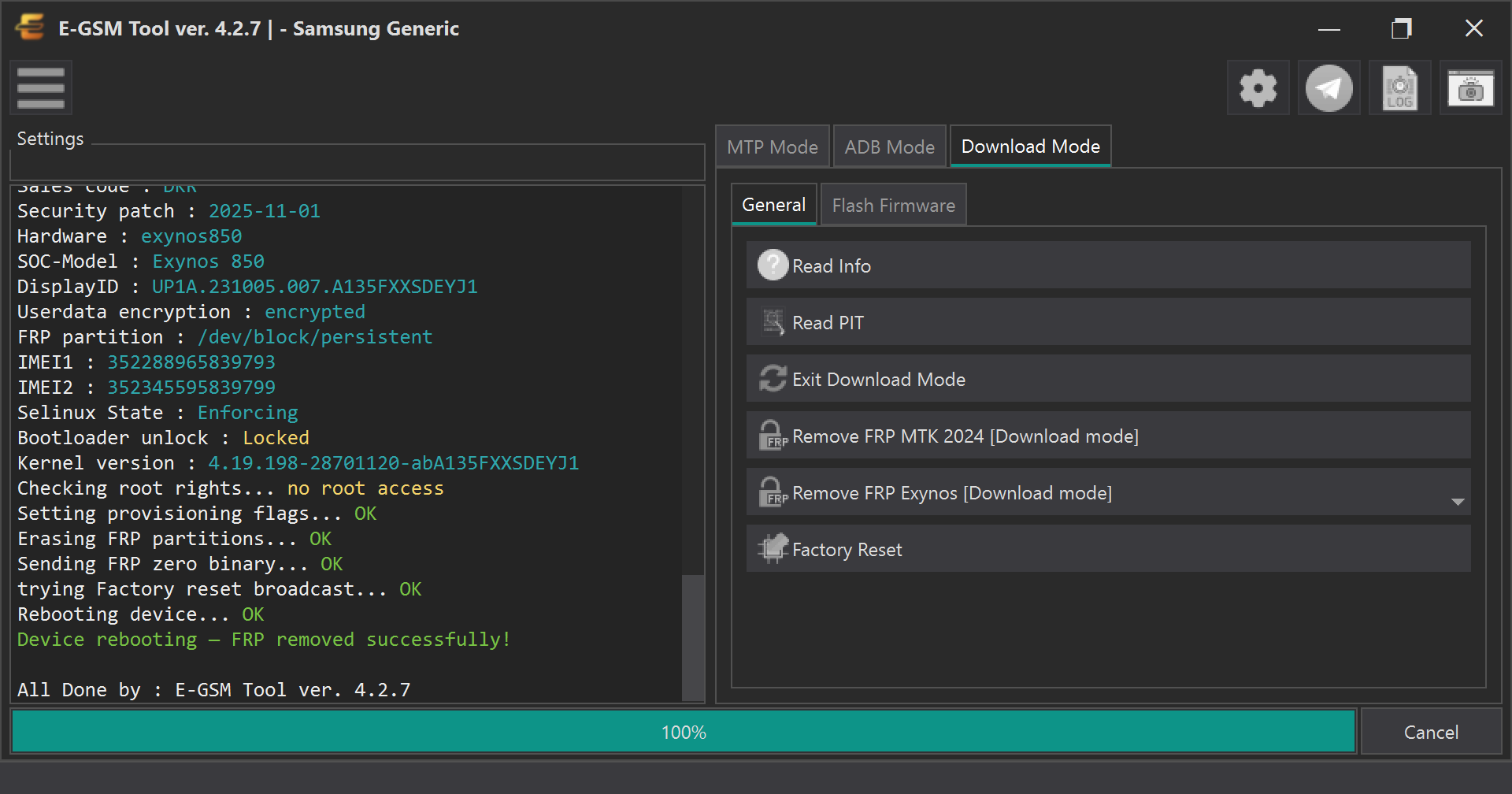Click the Read Info button
Viewport: 1512px width, 794px height.
point(1109,265)
